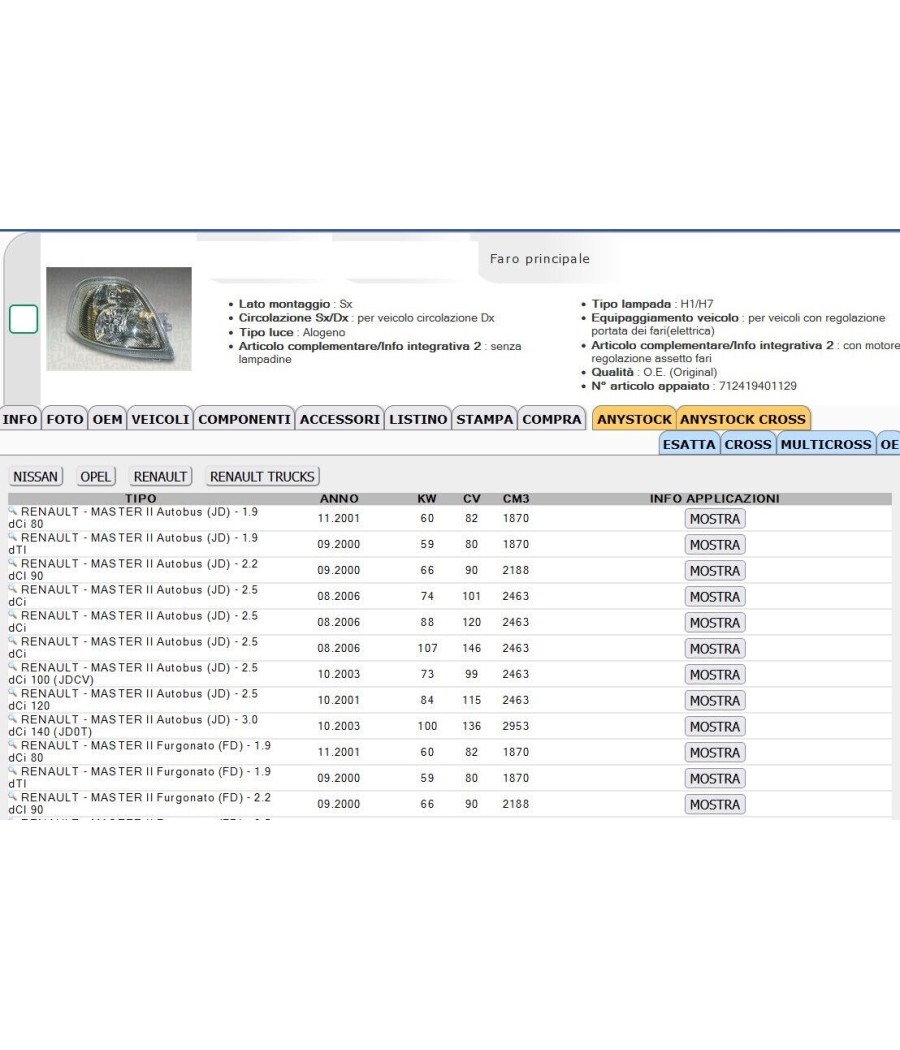900x1050 pixels.
Task: Open the MULTICROSS sub-tab
Action: click(826, 444)
